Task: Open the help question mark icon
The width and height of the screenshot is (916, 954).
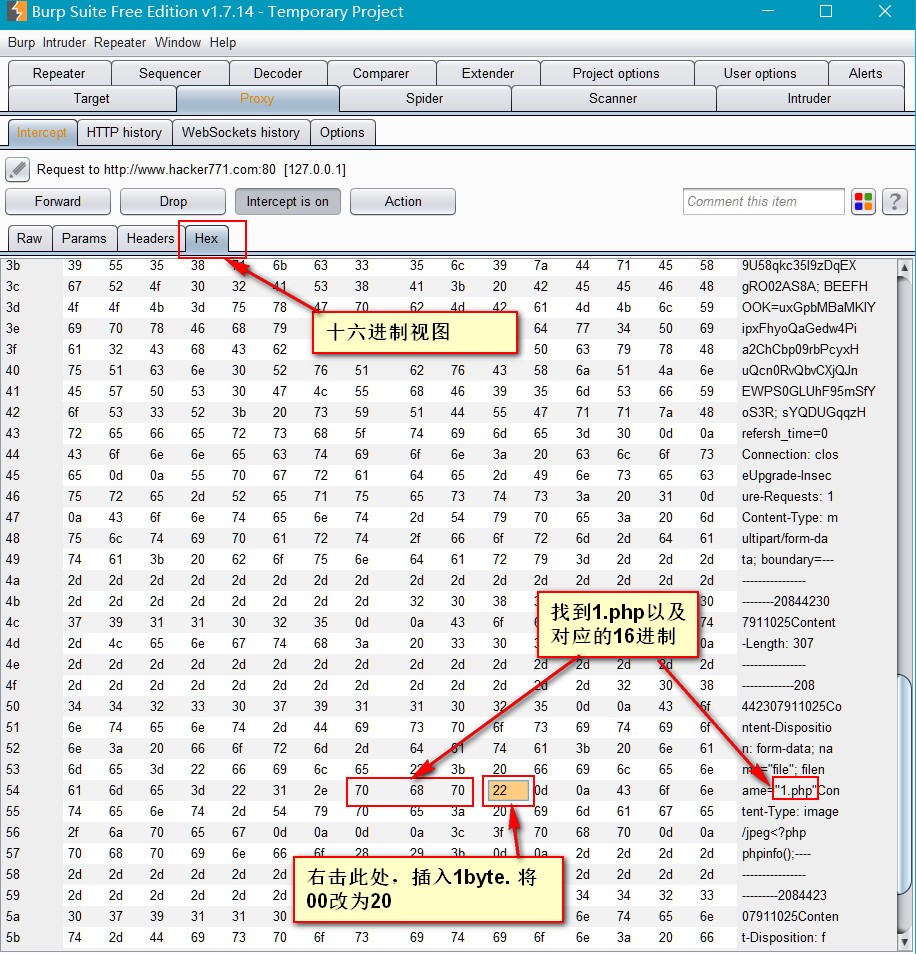Action: click(895, 201)
